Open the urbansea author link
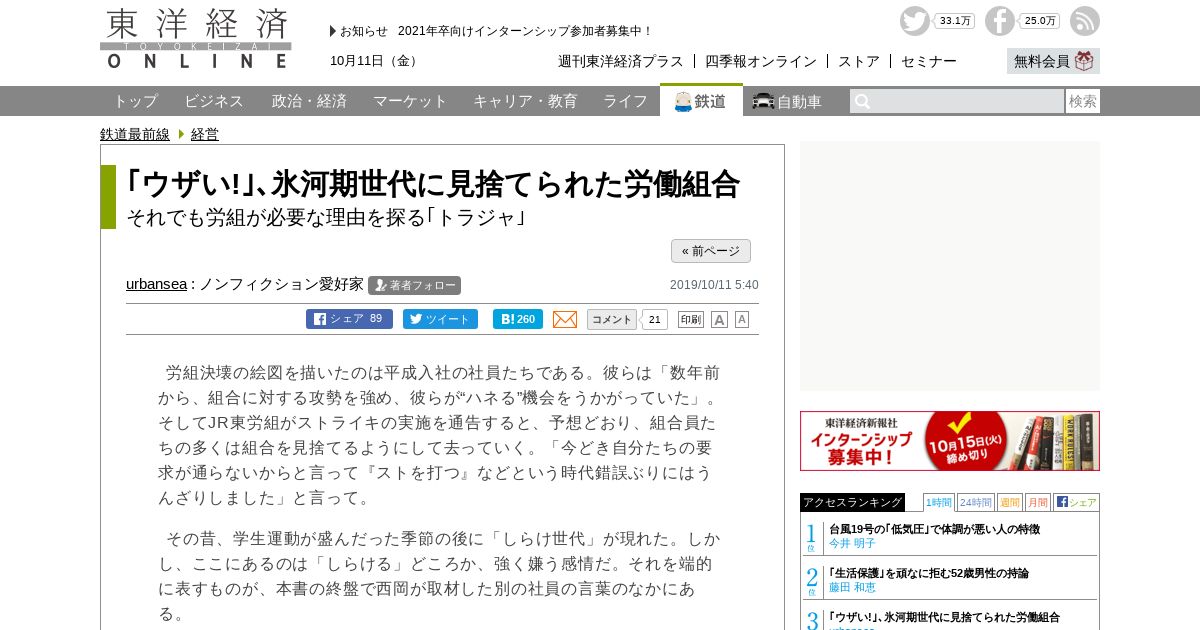Image resolution: width=1200 pixels, height=630 pixels. [x=156, y=284]
